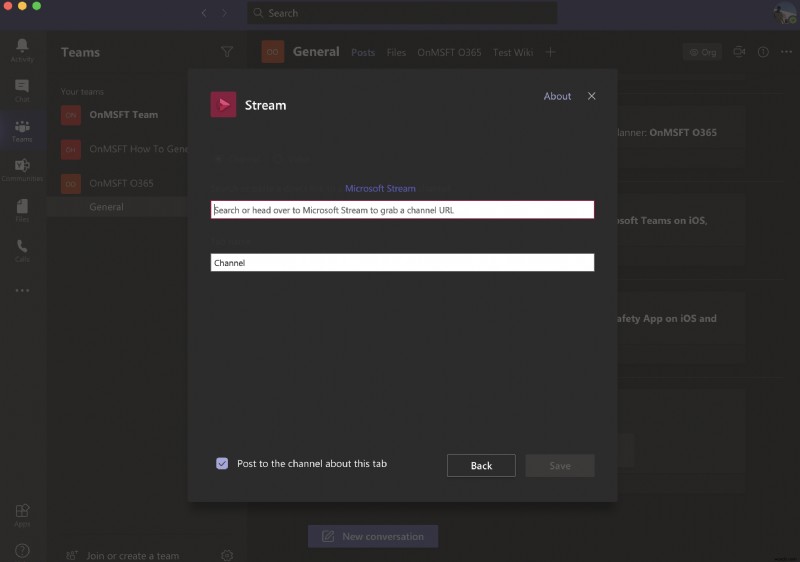Screen dimensions: 800x562
Task: Open the Test Wiki tab
Action: click(513, 53)
